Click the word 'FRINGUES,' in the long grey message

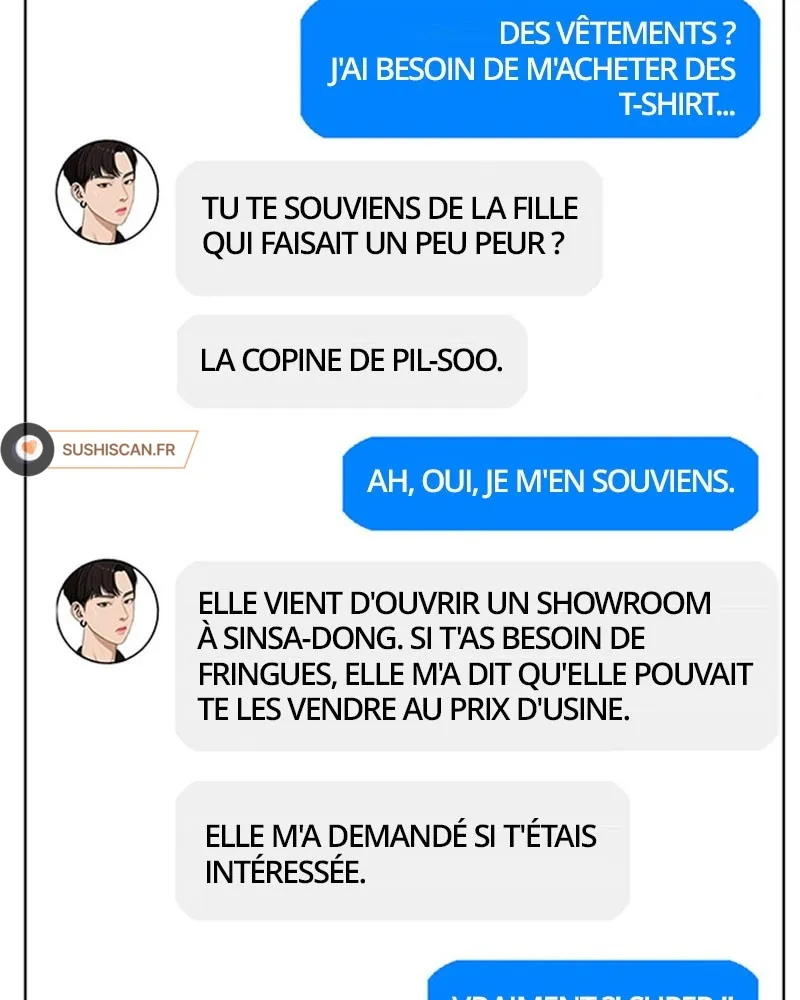pos(267,674)
